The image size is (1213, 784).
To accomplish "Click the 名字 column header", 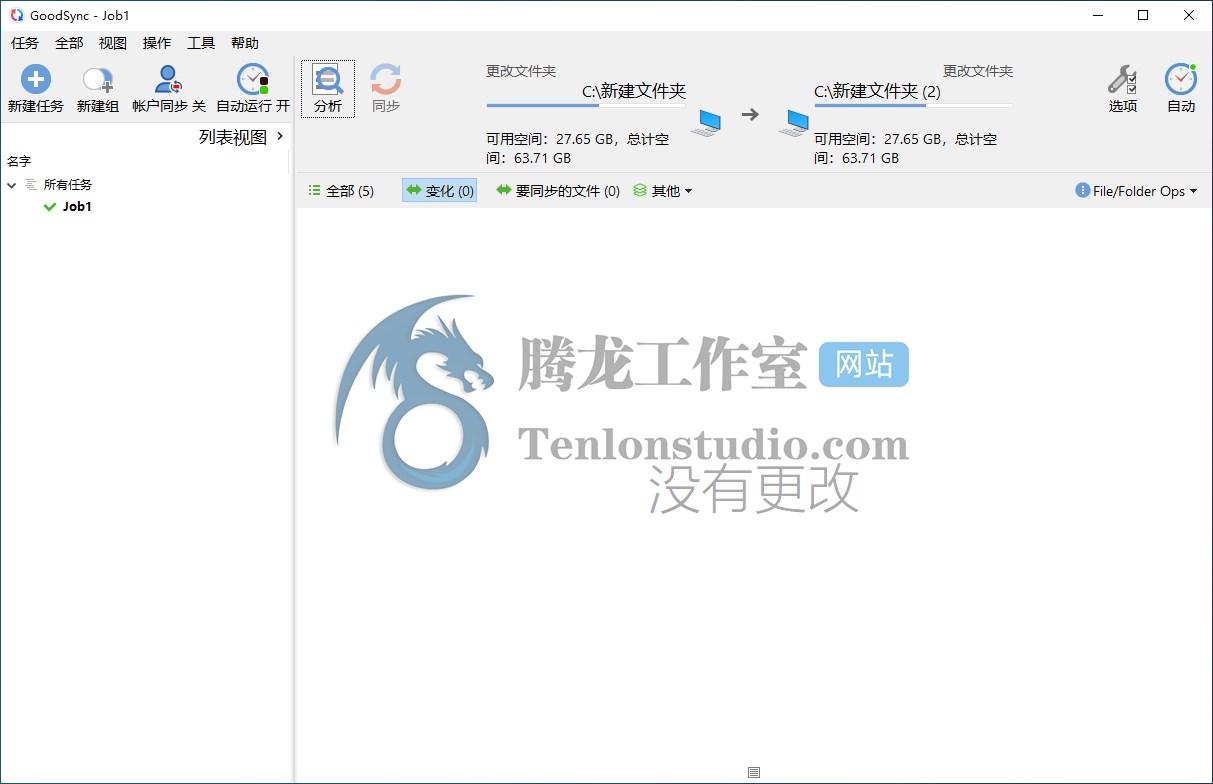I will click(x=19, y=161).
